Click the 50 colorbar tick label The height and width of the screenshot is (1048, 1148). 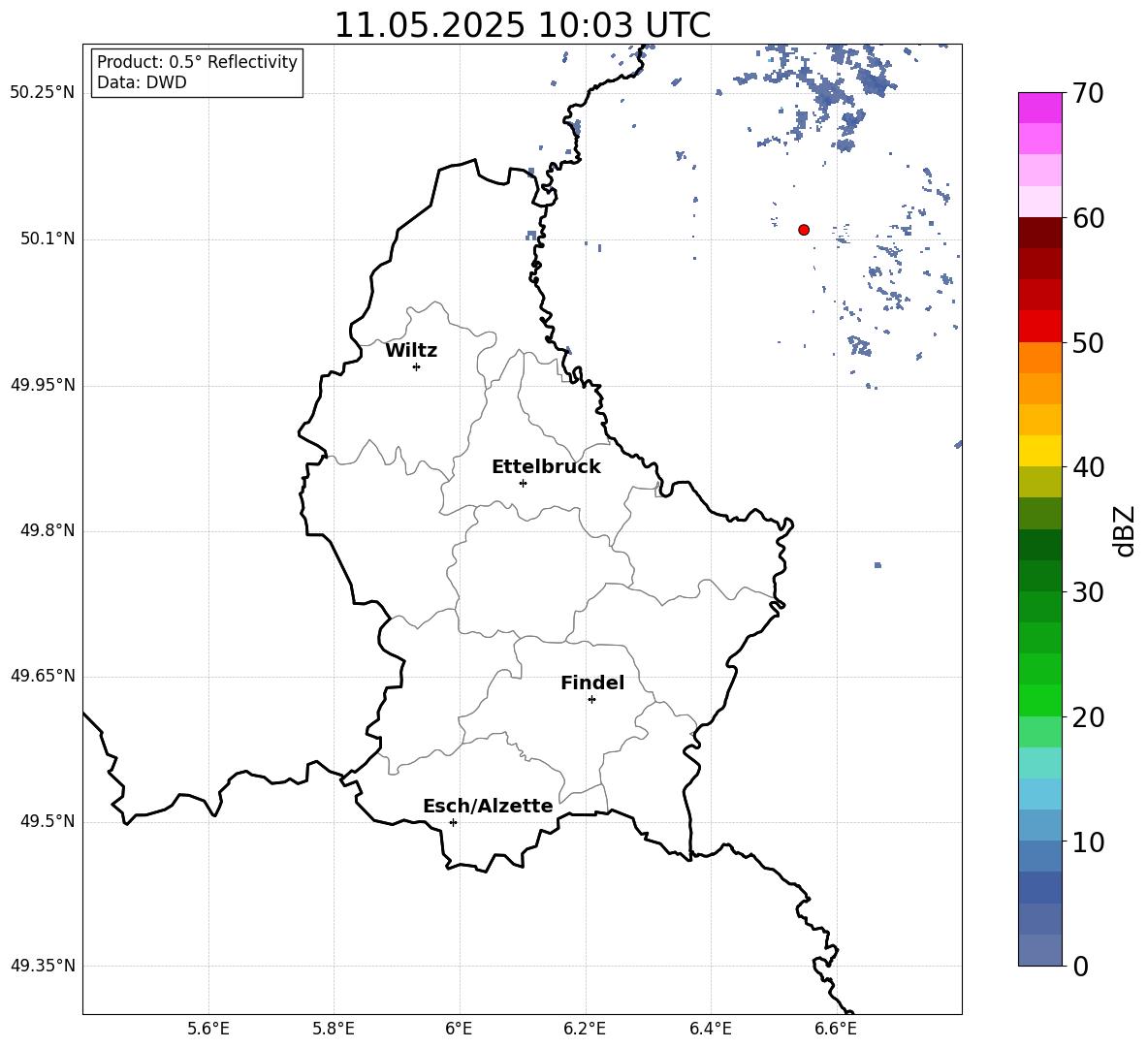[x=1088, y=343]
